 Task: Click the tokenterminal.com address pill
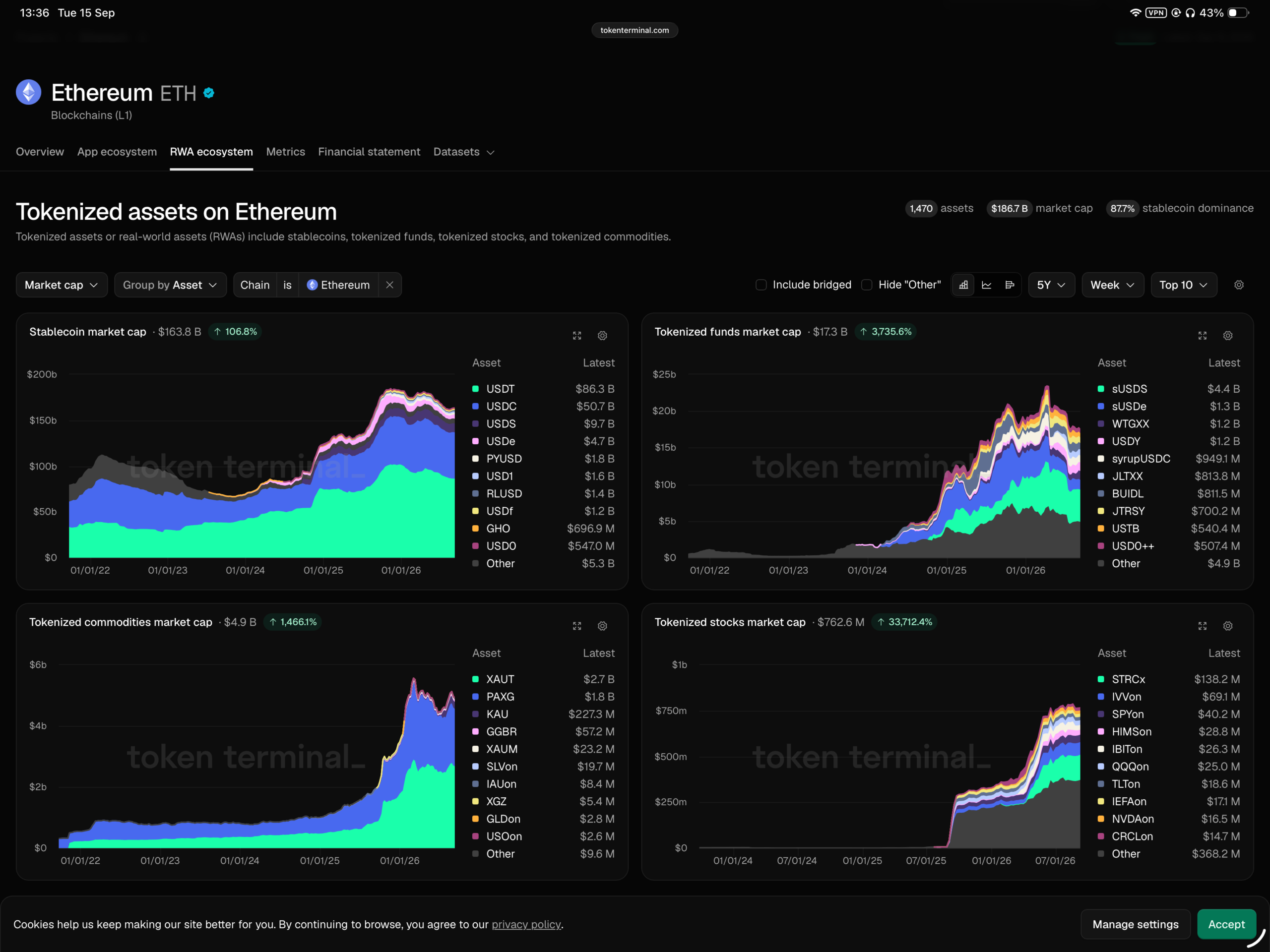(635, 30)
